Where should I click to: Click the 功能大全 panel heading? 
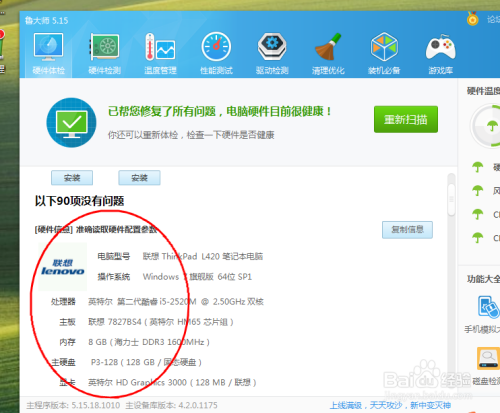click(x=483, y=279)
